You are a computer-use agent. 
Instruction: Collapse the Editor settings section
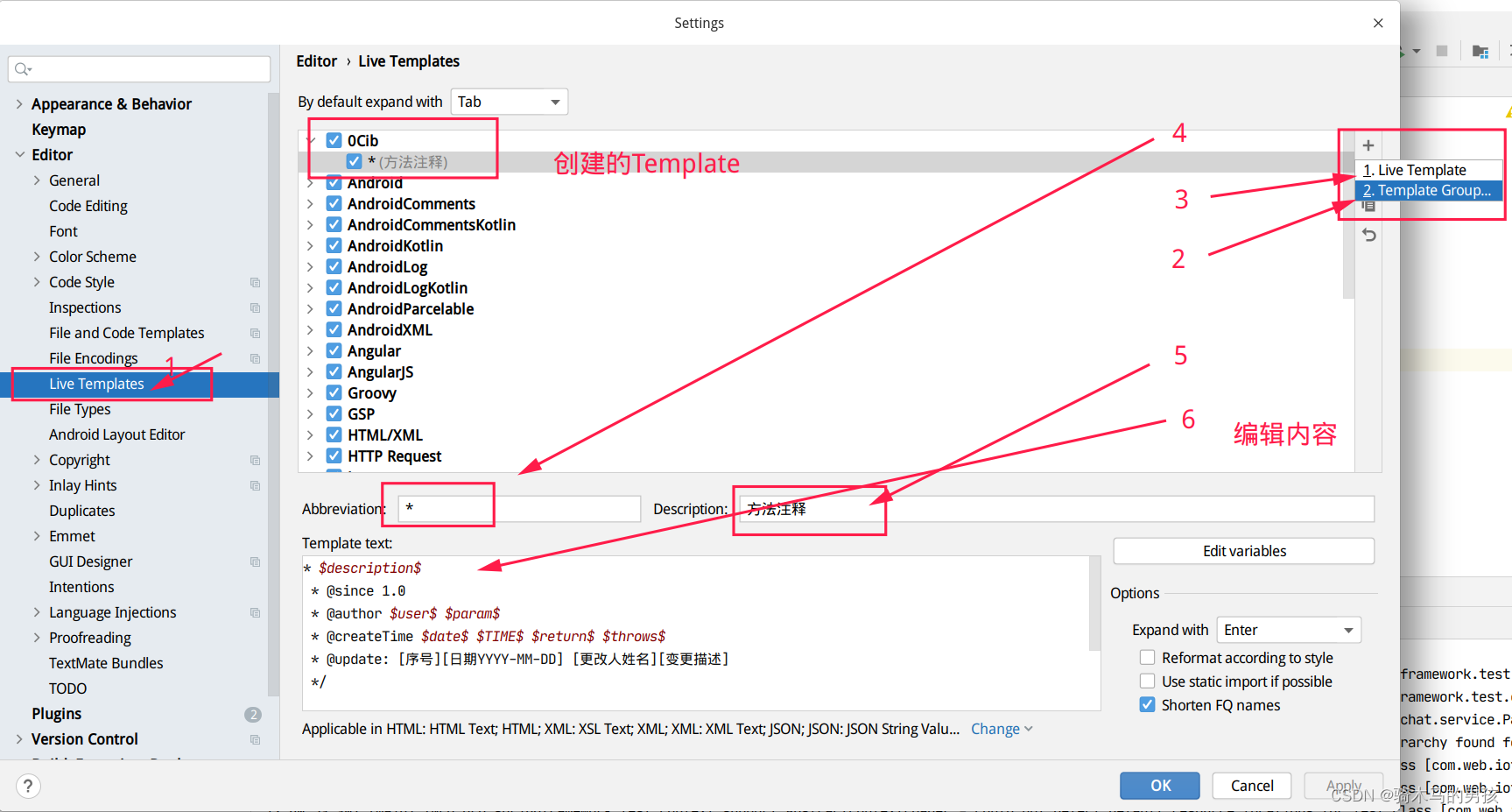(x=19, y=154)
